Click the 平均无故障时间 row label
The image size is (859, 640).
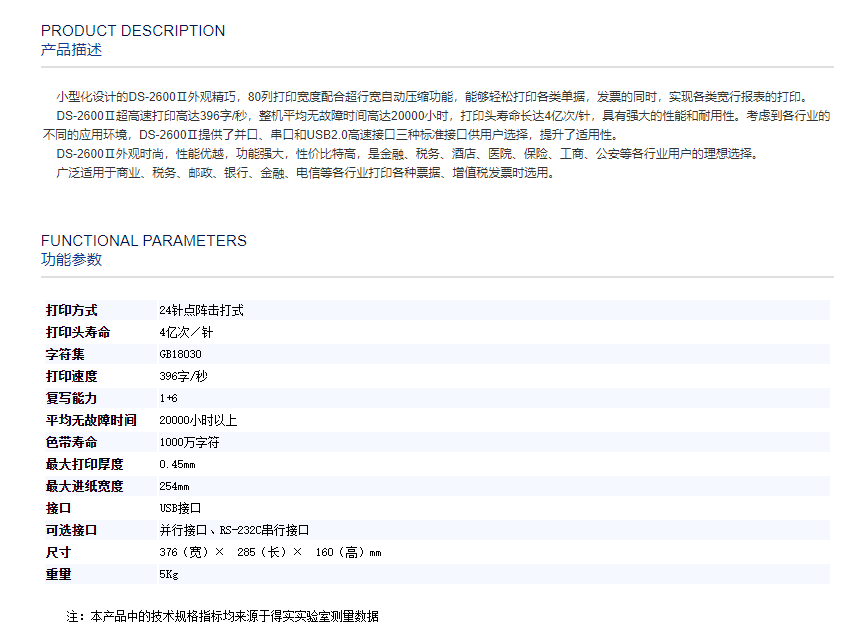pyautogui.click(x=91, y=420)
